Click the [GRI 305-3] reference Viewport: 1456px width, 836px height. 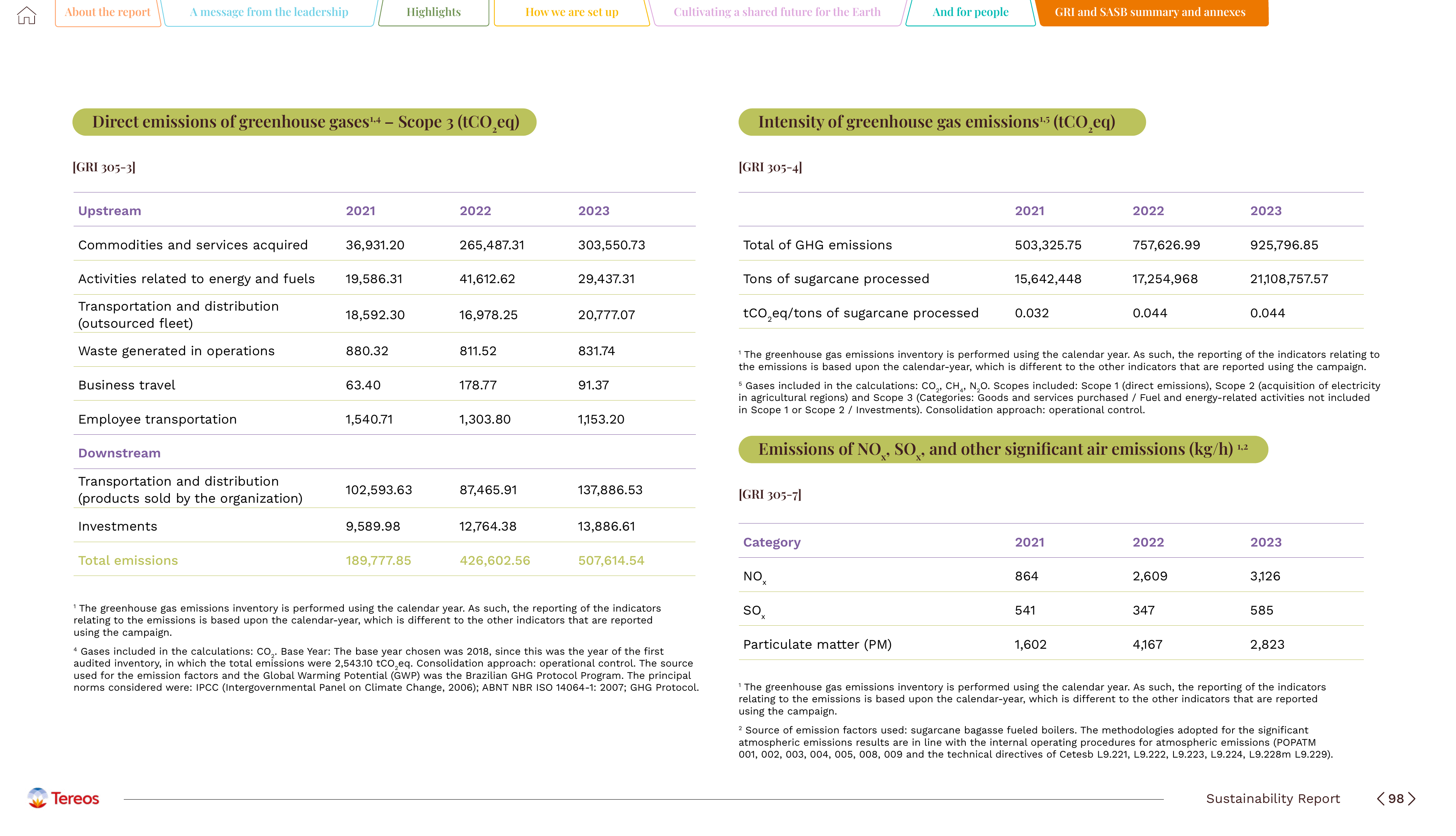[x=104, y=167]
